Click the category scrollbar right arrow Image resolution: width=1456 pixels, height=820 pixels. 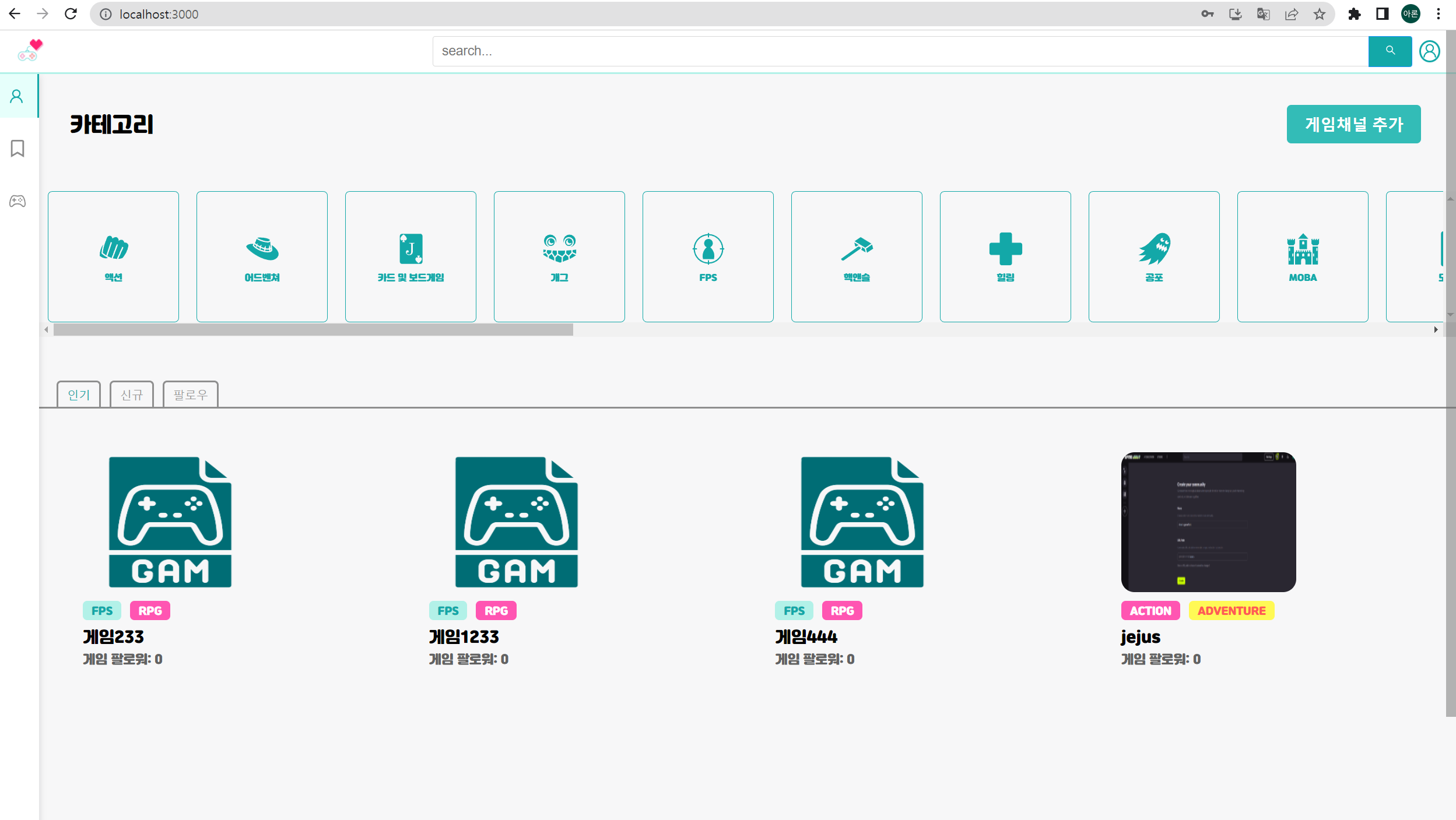(1436, 330)
